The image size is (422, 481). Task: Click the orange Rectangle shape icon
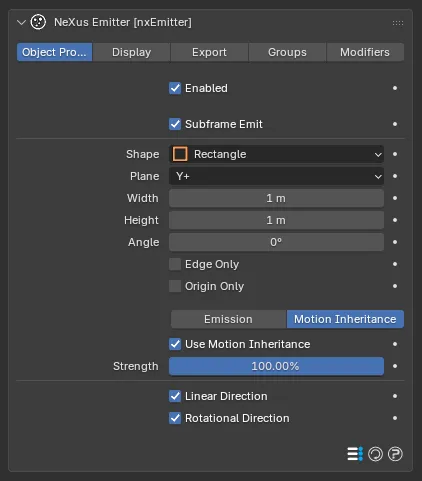click(180, 154)
